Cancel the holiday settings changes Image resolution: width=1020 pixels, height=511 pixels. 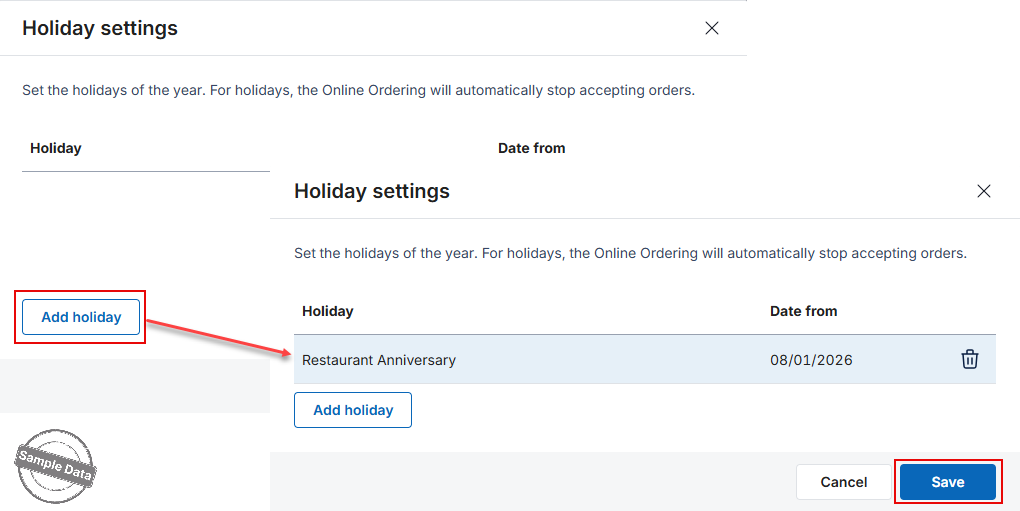point(844,482)
